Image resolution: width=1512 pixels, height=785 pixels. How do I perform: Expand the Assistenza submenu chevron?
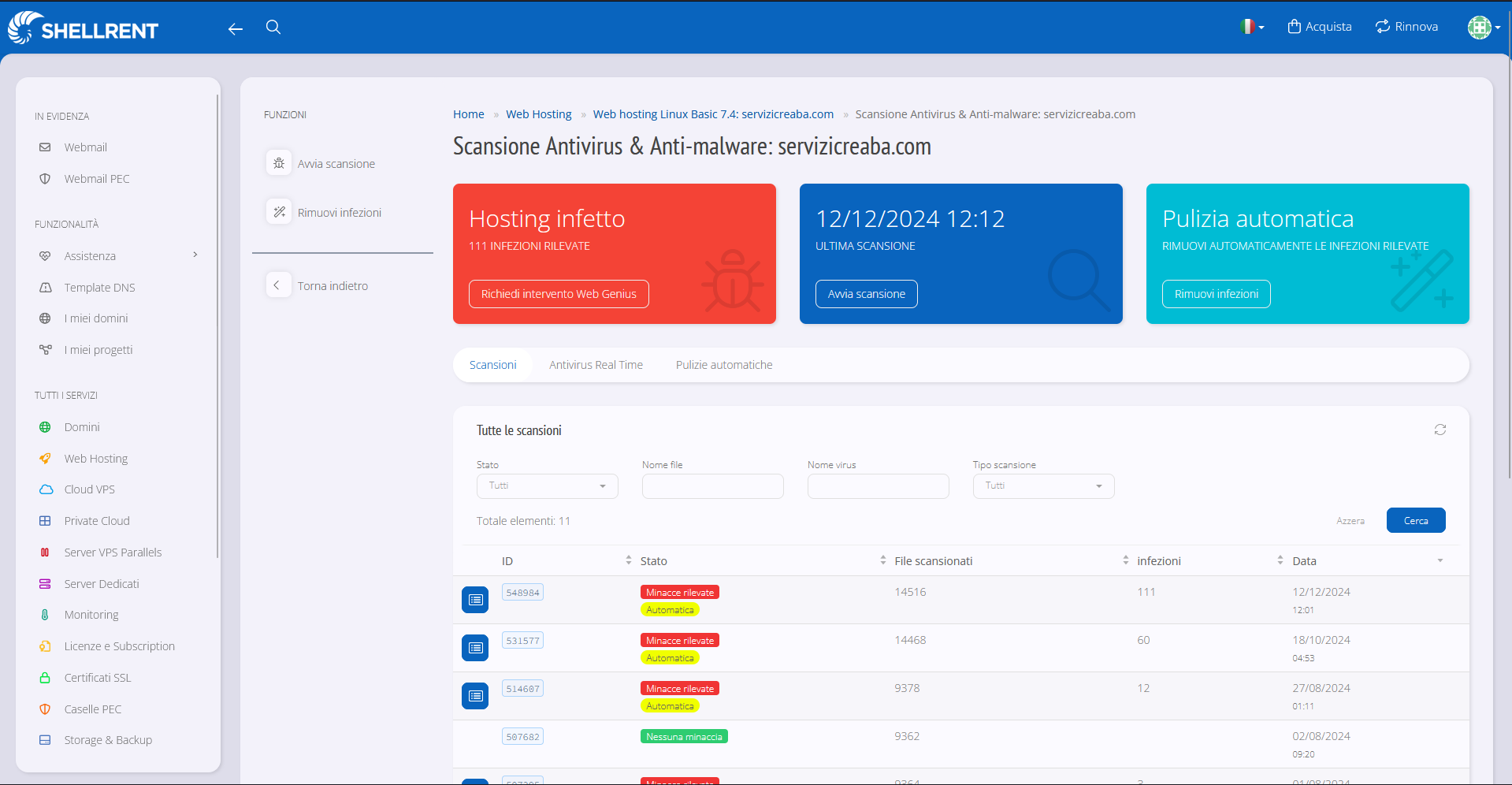point(195,255)
